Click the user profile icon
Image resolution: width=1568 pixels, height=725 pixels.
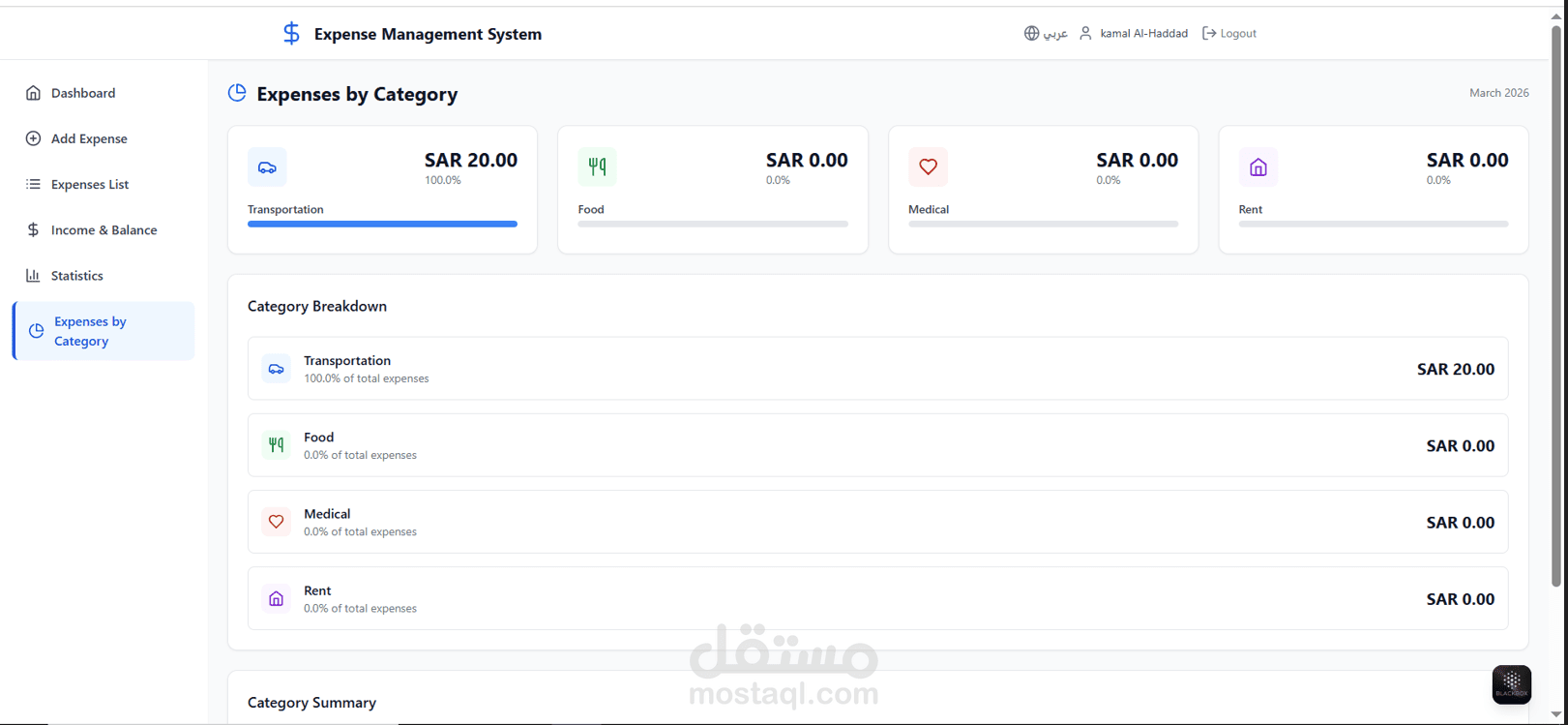(x=1085, y=33)
